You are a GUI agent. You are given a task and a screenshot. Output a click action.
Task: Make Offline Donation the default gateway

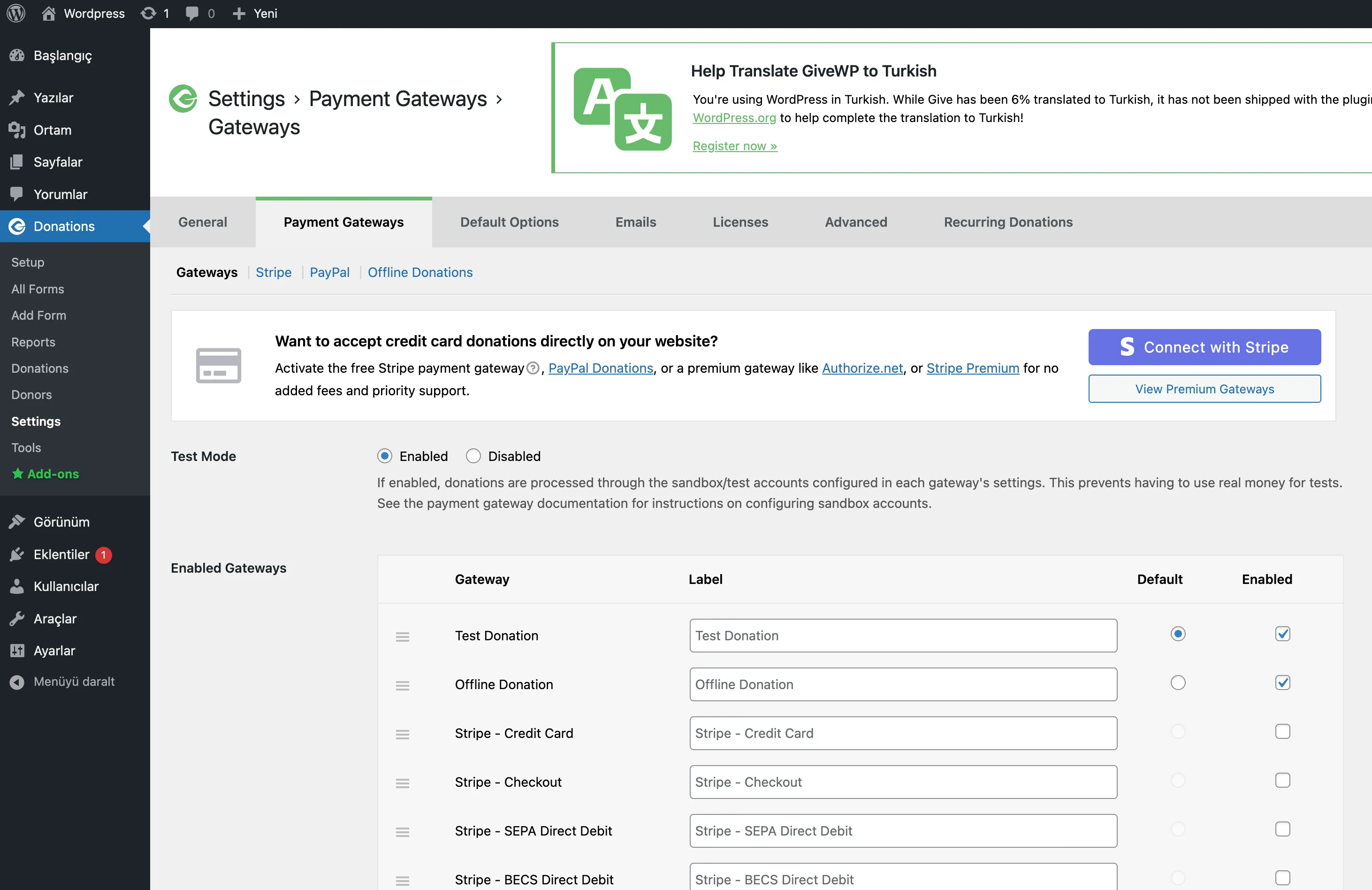click(x=1178, y=683)
